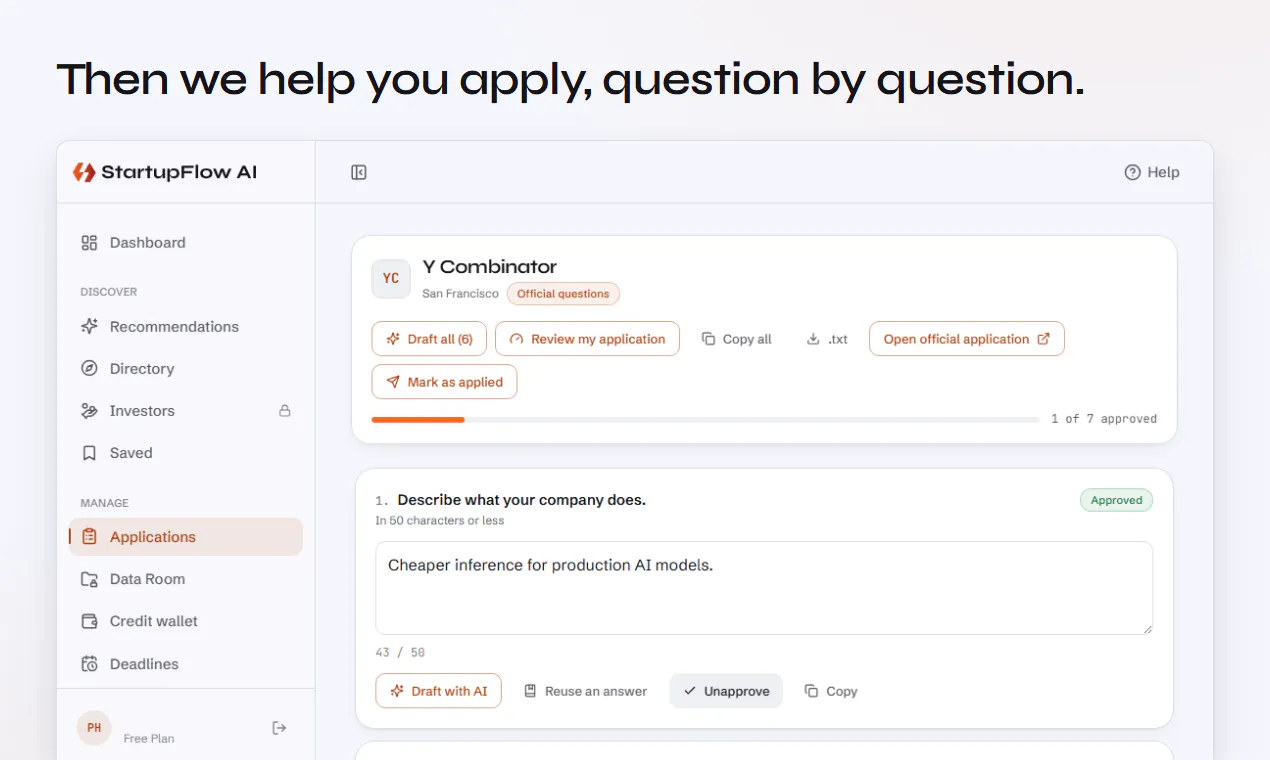Click the Y Combinator title text
Screen dimensions: 1270x760
coord(489,267)
